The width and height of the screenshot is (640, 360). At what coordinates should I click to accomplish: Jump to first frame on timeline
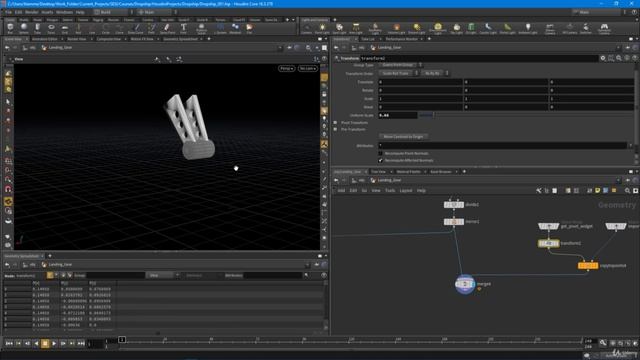click(x=9, y=344)
